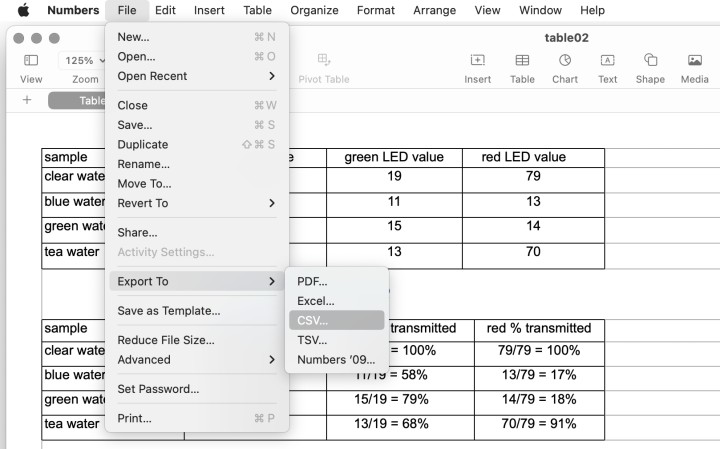
Task: Select green LED cell with value 19
Action: 394,180
